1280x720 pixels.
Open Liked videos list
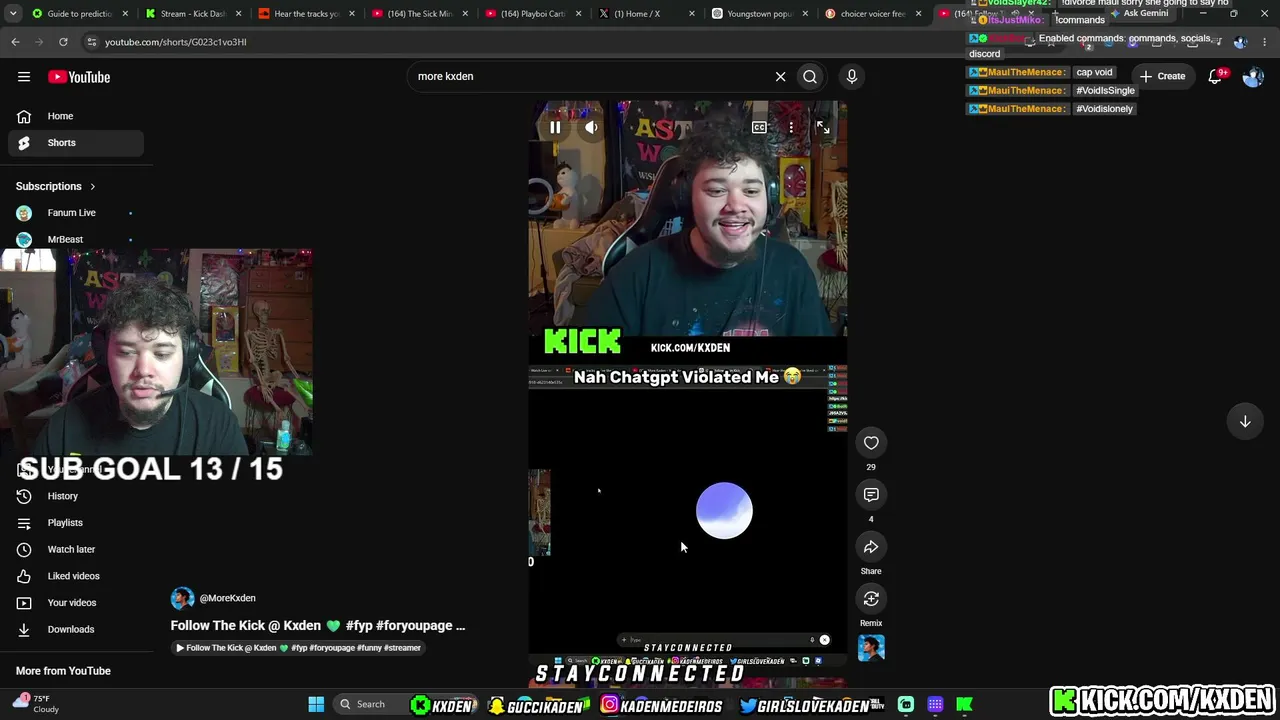[76, 576]
